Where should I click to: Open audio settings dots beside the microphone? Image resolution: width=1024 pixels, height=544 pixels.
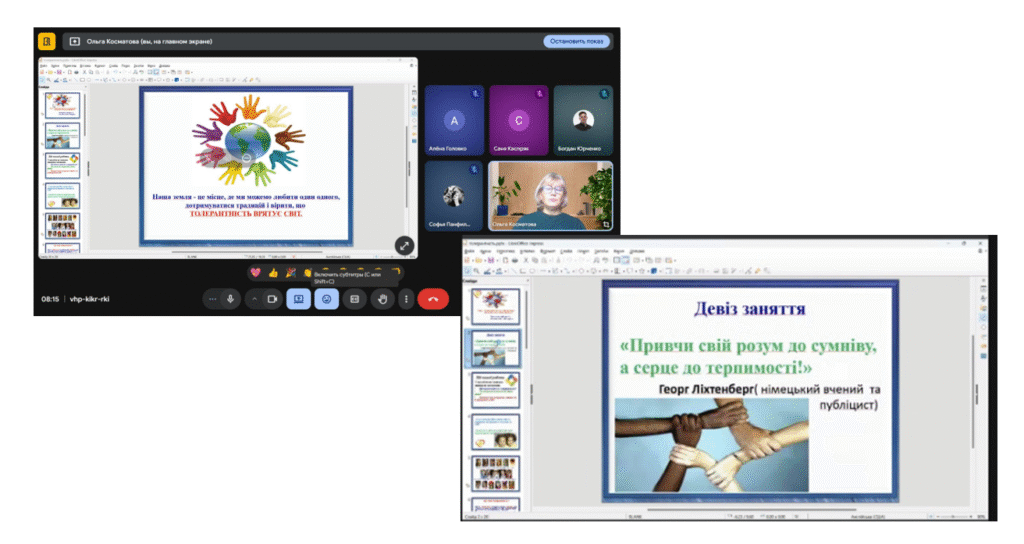pos(213,298)
